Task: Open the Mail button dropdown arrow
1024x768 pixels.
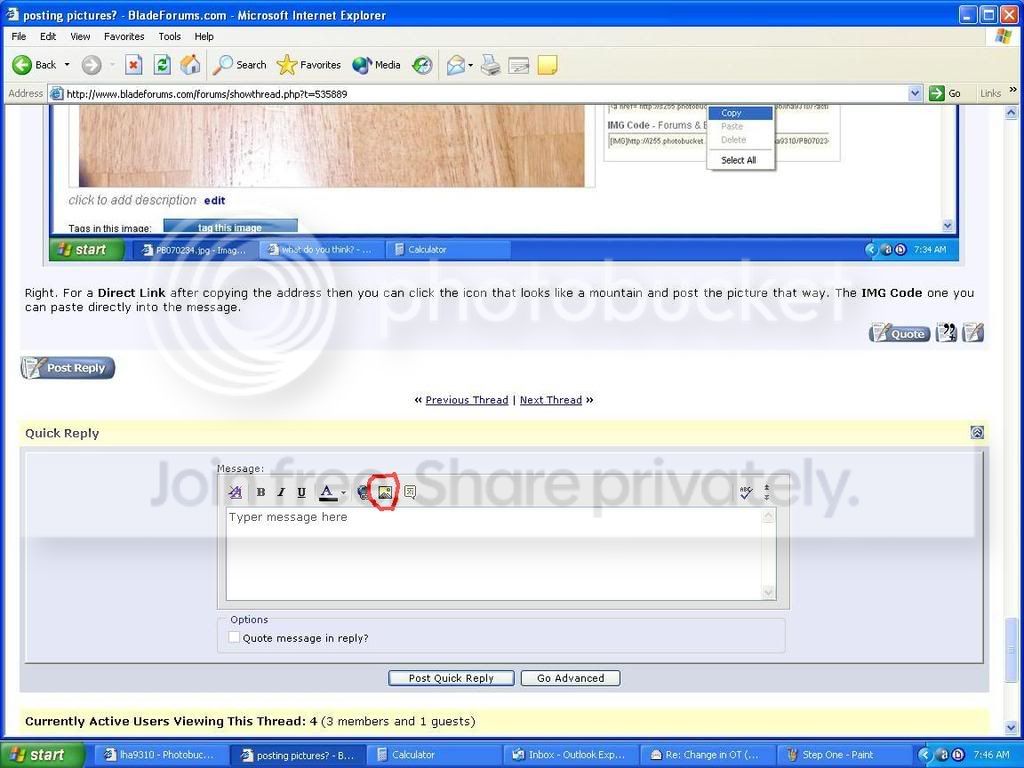Action: click(470, 65)
